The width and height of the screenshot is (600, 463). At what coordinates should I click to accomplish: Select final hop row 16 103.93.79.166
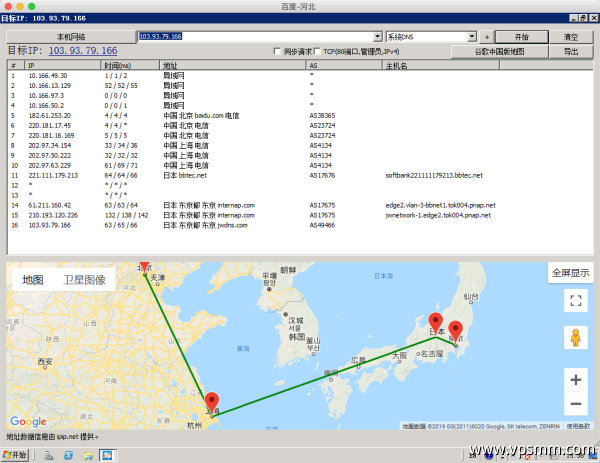[x=300, y=225]
